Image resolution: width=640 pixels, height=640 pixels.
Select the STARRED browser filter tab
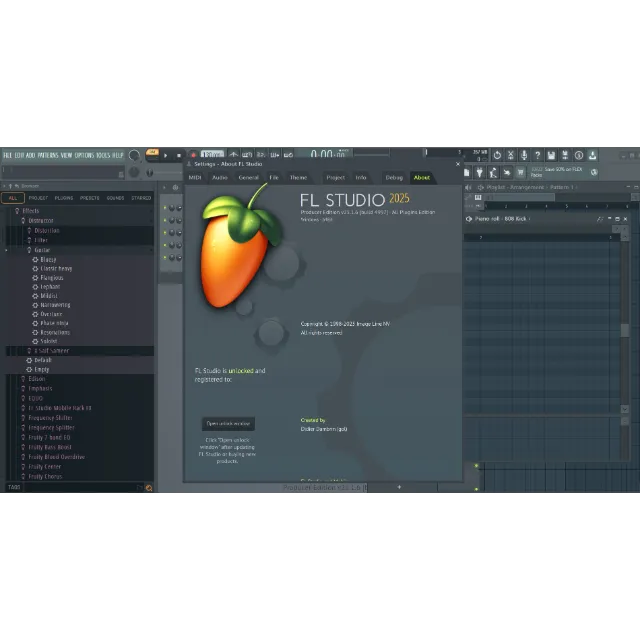tap(141, 198)
